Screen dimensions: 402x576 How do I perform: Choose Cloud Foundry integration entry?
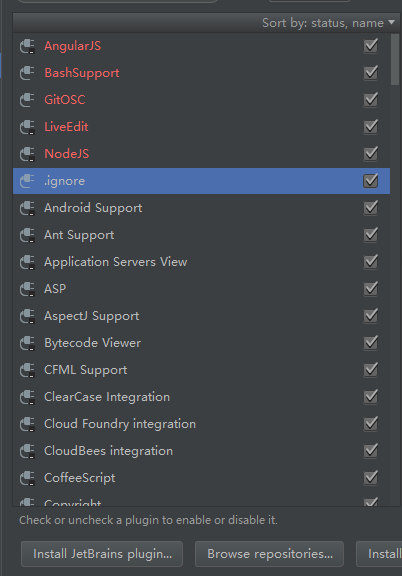[x=201, y=424]
